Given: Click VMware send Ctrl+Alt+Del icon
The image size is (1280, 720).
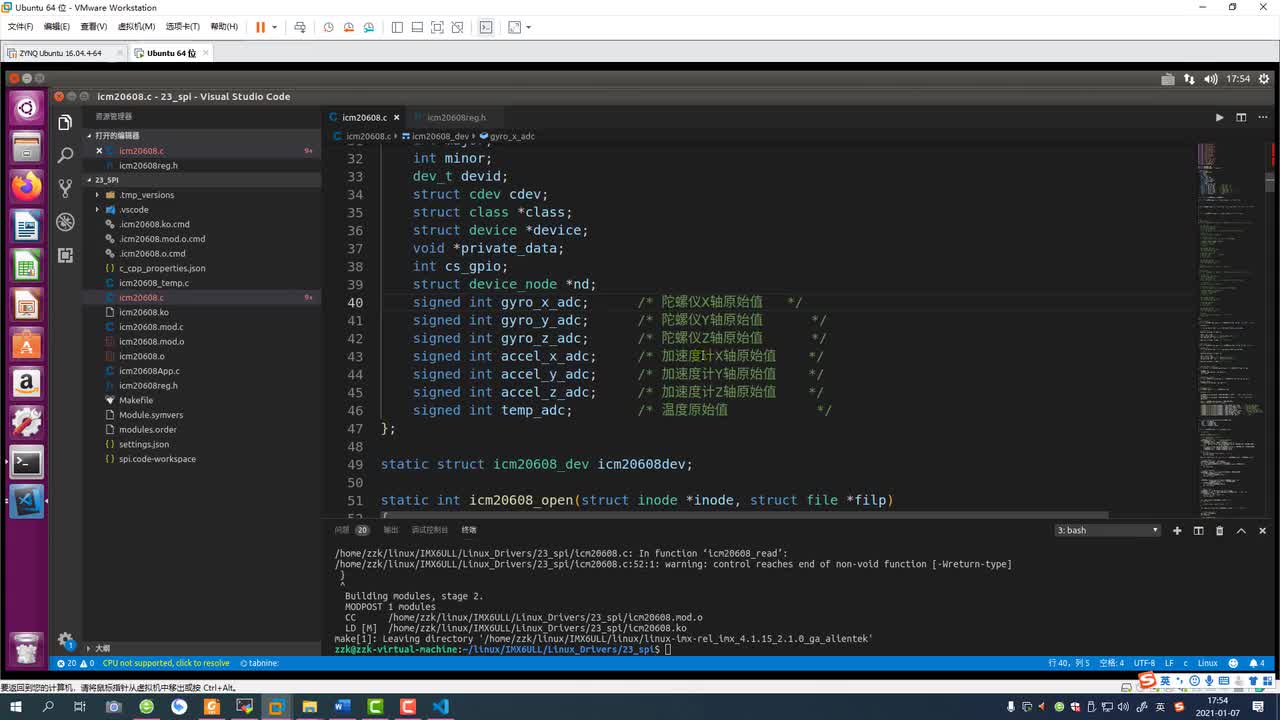Looking at the screenshot, I should (x=299, y=27).
